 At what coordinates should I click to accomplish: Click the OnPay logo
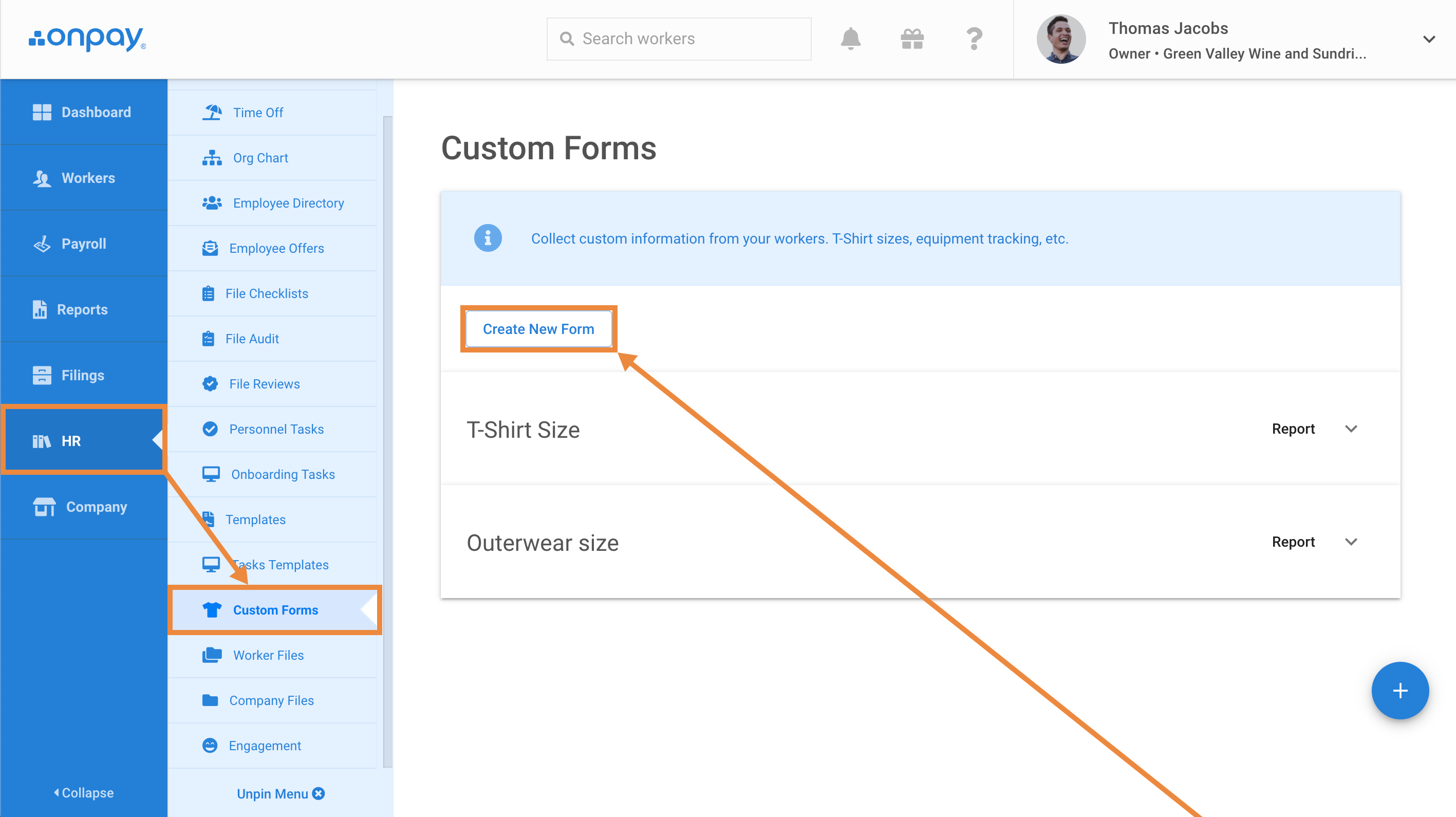point(87,39)
